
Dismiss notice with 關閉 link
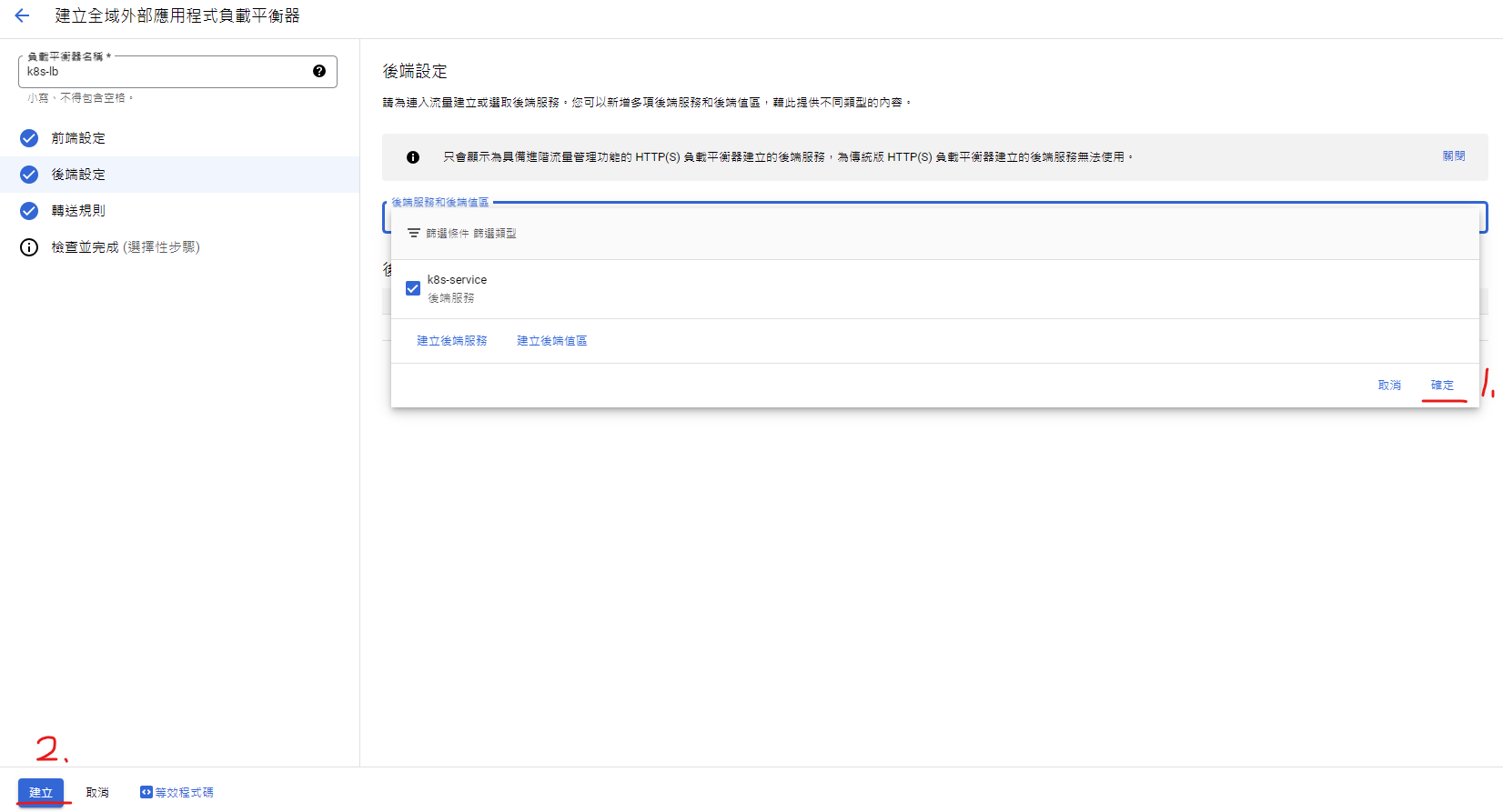pyautogui.click(x=1454, y=156)
